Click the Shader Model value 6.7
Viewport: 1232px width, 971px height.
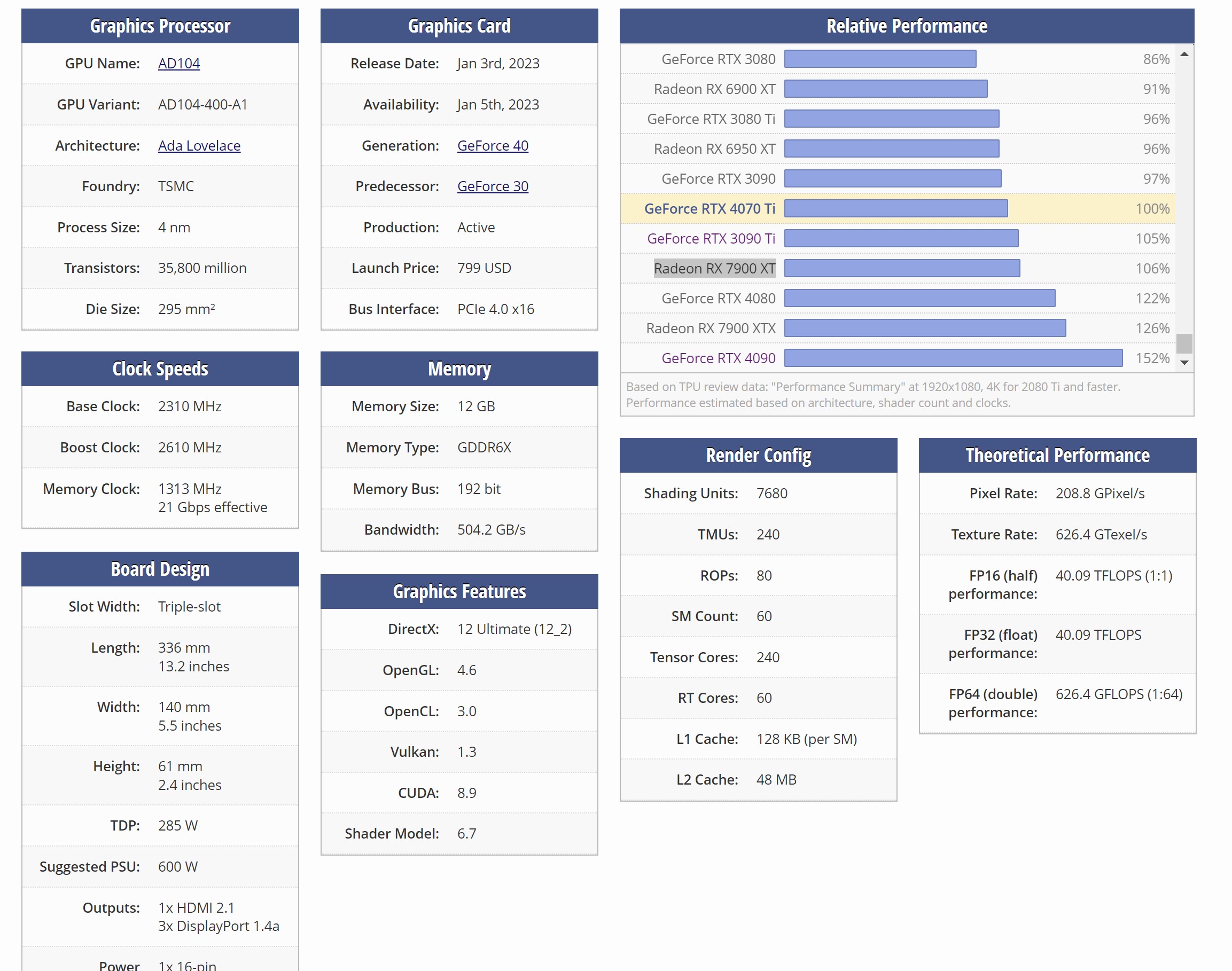click(466, 833)
